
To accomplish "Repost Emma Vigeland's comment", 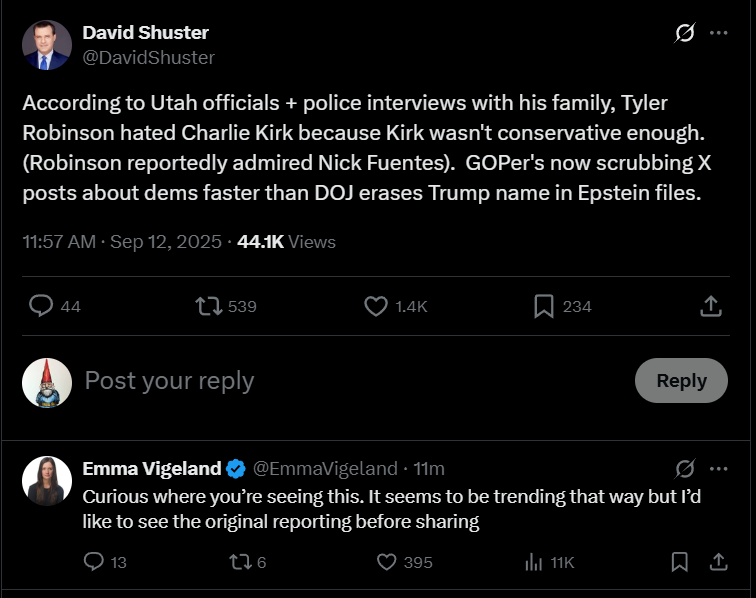I will click(x=240, y=562).
